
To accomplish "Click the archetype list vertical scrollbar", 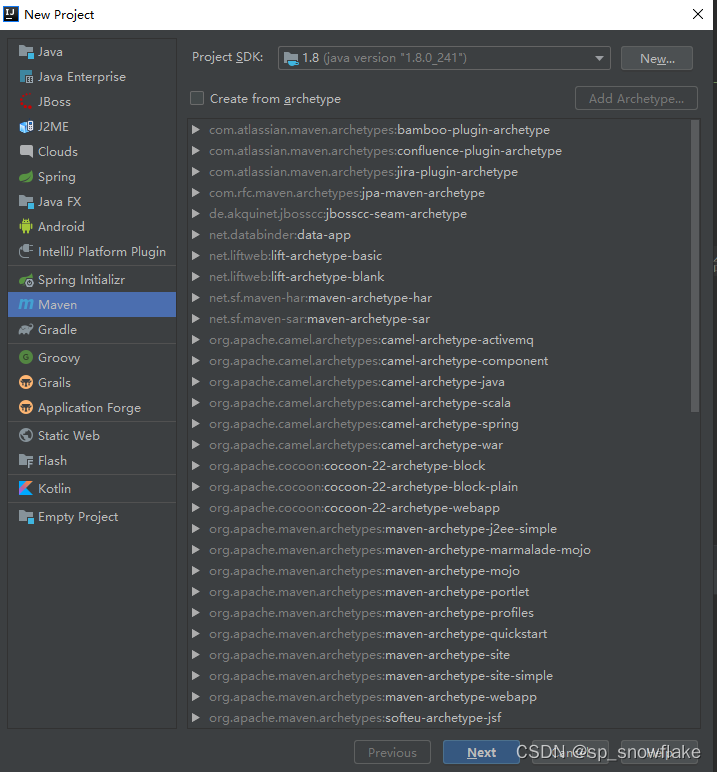I will (695, 266).
